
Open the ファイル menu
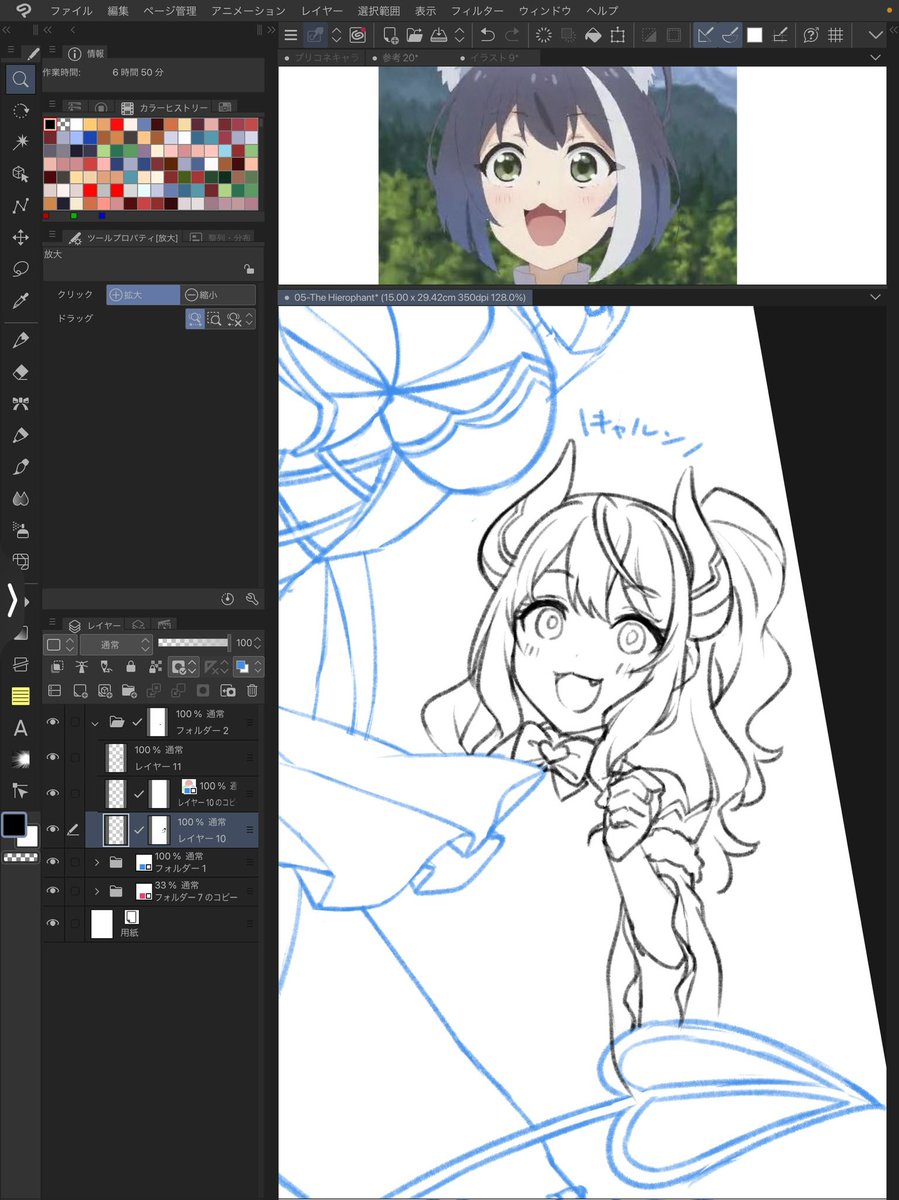coord(70,10)
